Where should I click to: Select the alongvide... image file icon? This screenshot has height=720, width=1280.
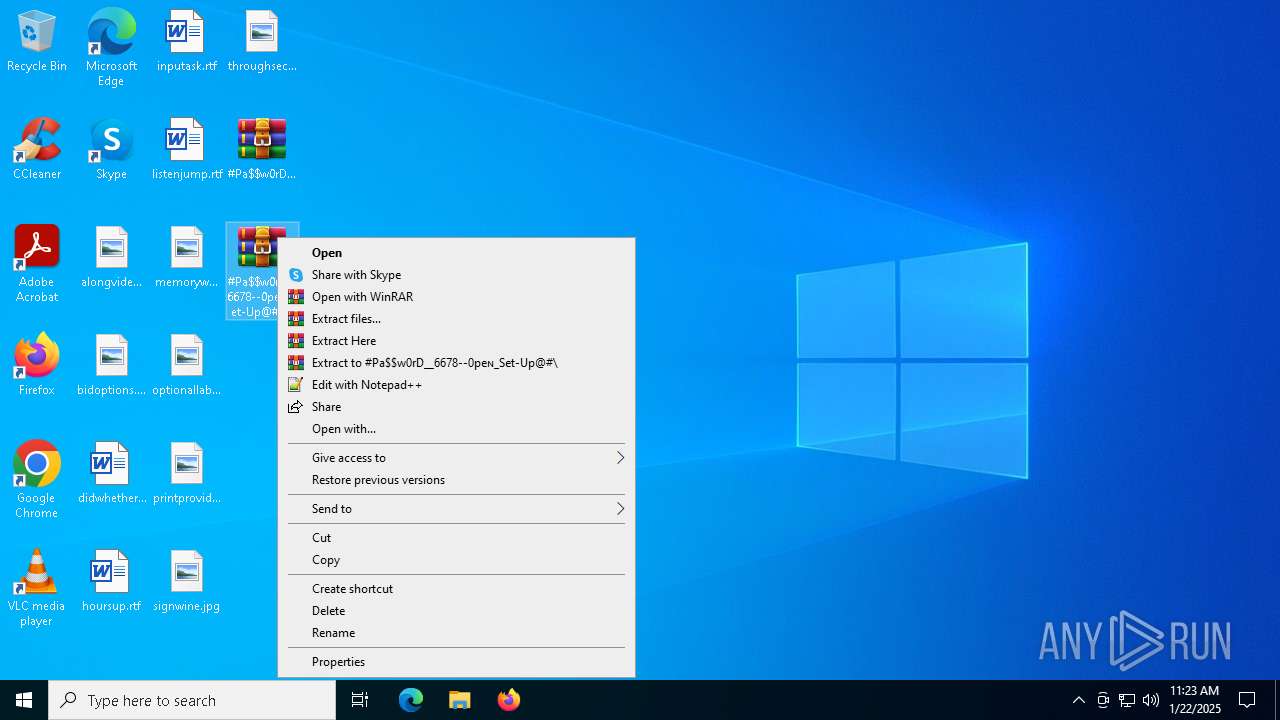click(x=111, y=257)
